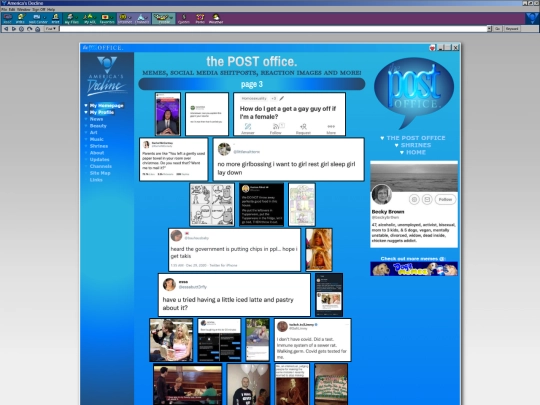
Task: Click the post office speech bubble logo
Action: coord(414,92)
